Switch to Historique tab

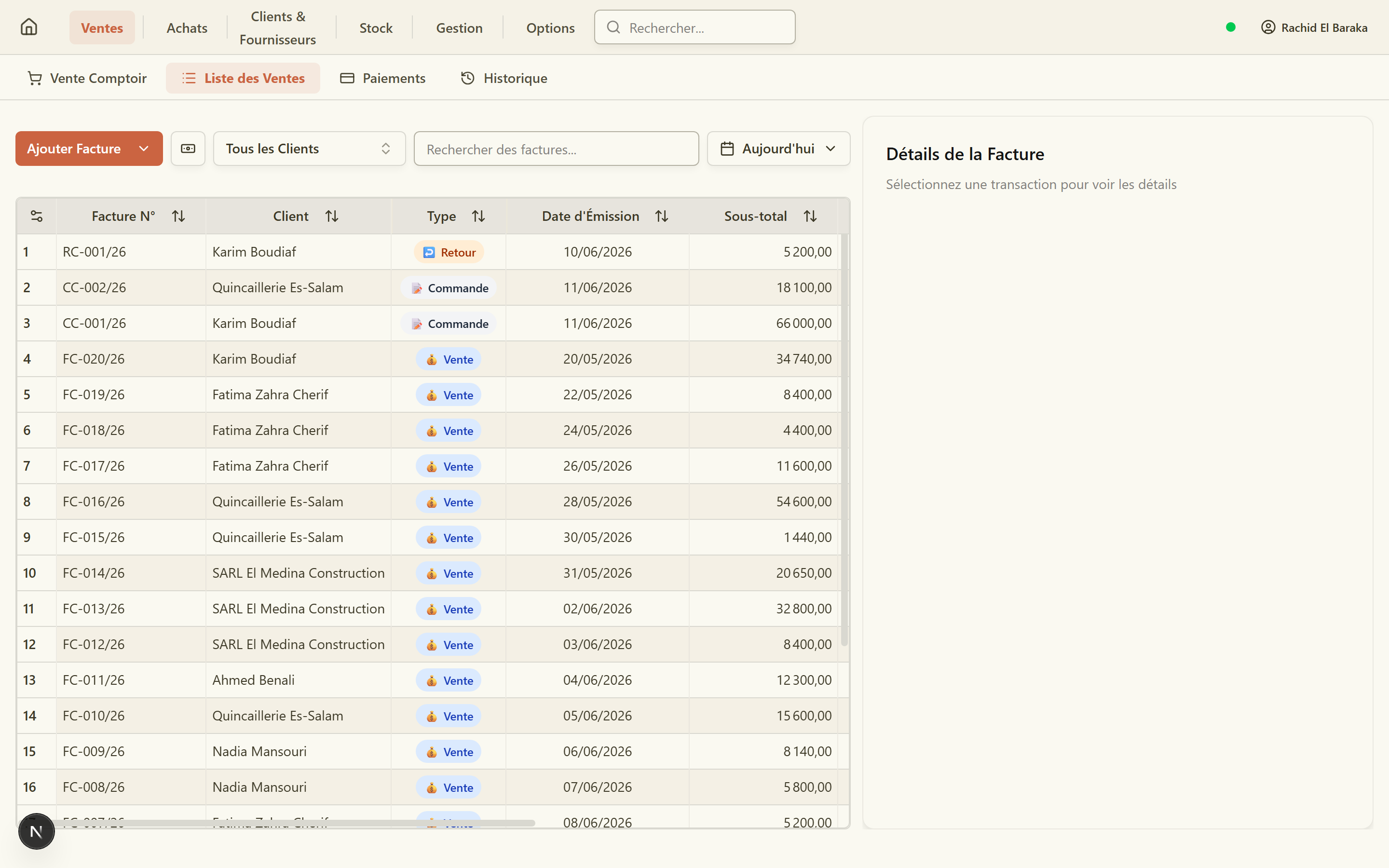coord(504,78)
